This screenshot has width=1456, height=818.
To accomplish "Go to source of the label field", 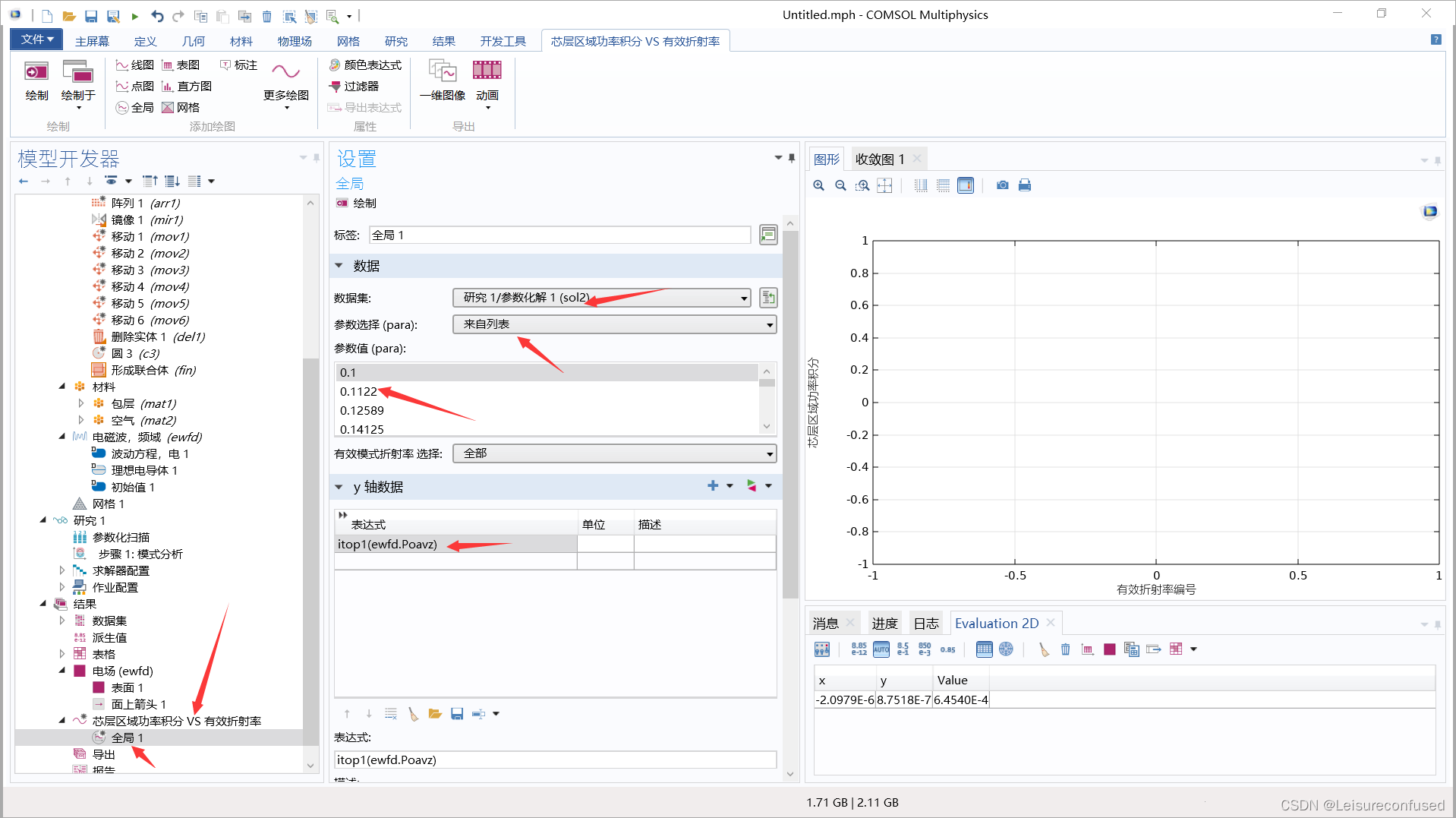I will [768, 235].
